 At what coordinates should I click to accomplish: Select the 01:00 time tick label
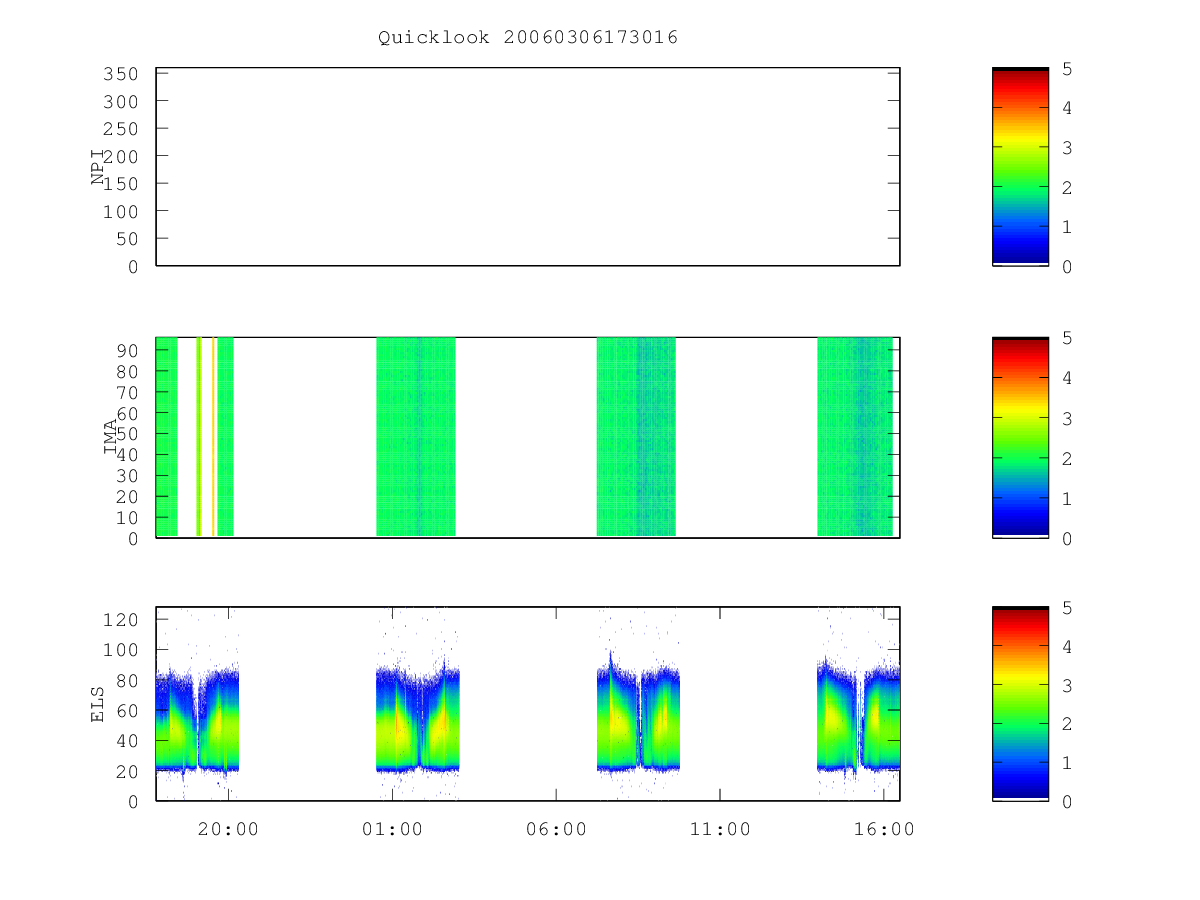pyautogui.click(x=392, y=829)
